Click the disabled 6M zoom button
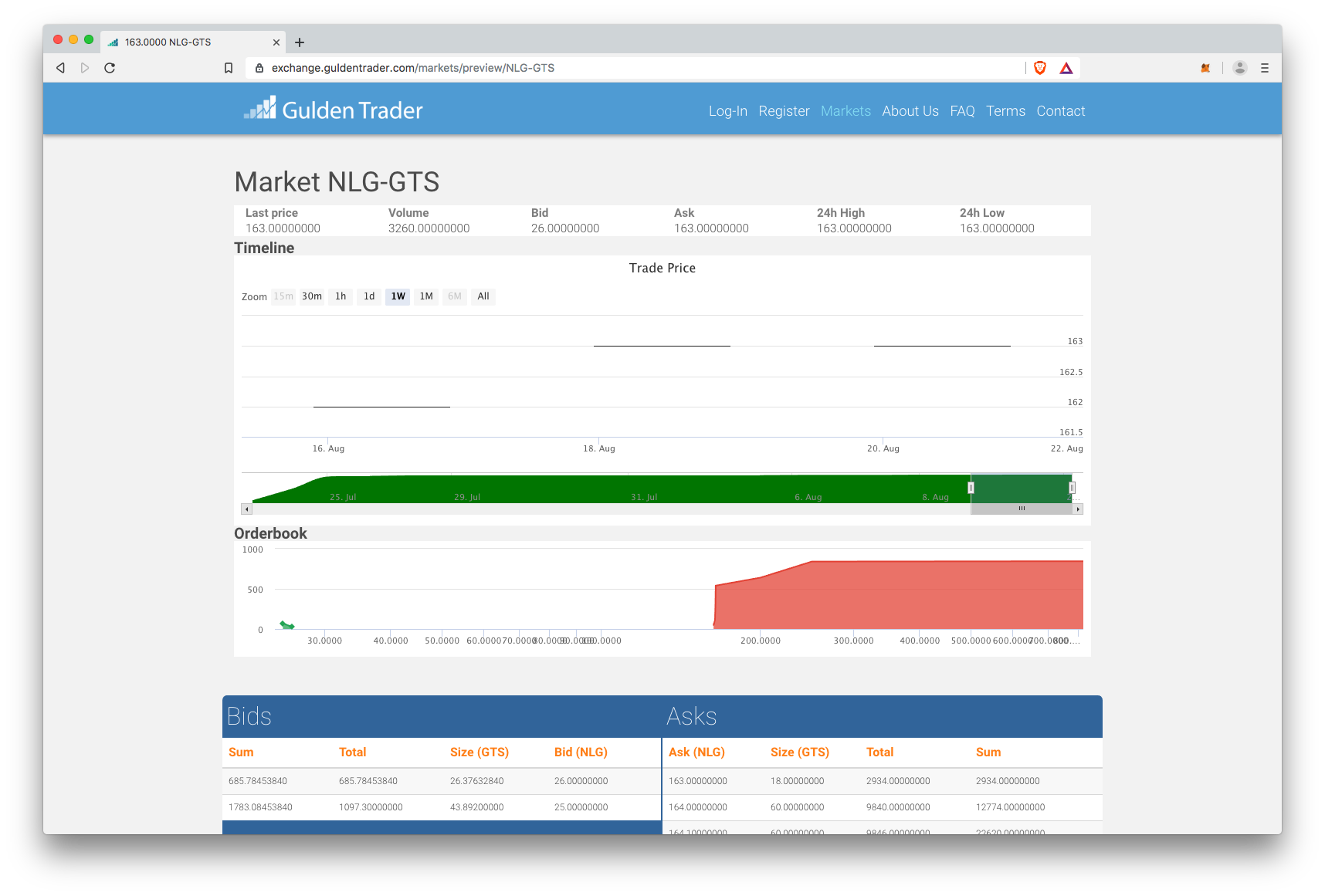Screen dimensions: 1325x896 [x=455, y=296]
